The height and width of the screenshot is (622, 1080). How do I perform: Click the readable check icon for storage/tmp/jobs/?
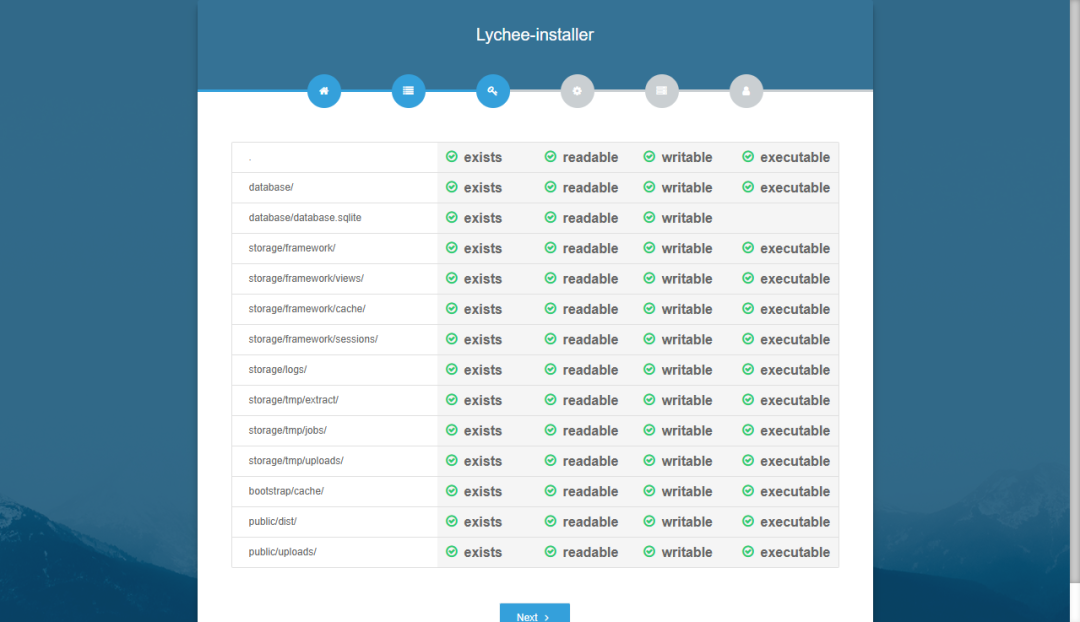550,429
